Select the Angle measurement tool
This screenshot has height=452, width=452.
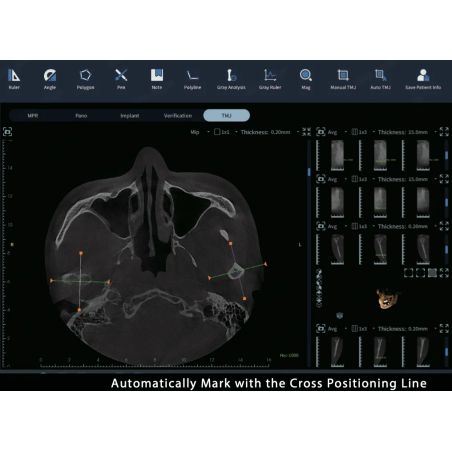coord(50,79)
